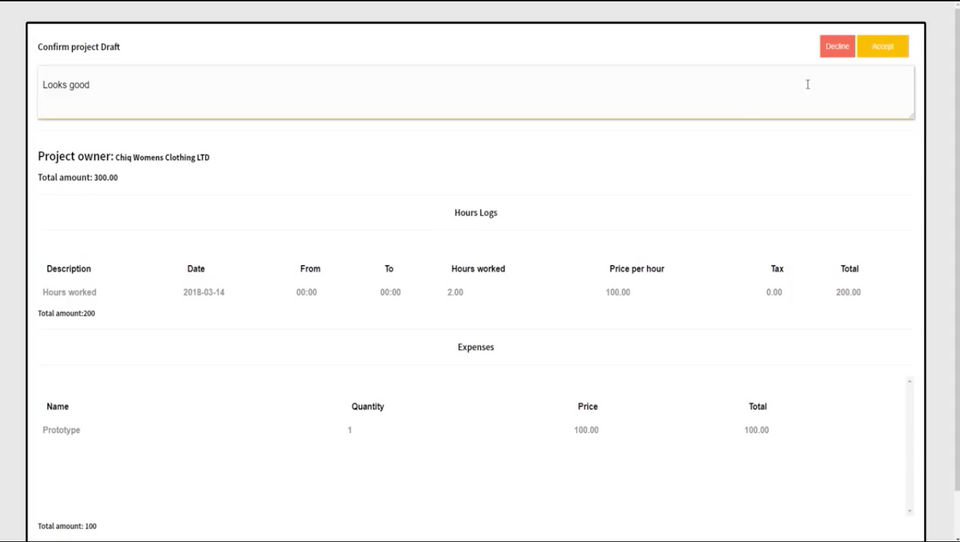The image size is (960, 542).
Task: Click the Tax column header
Action: (x=777, y=269)
